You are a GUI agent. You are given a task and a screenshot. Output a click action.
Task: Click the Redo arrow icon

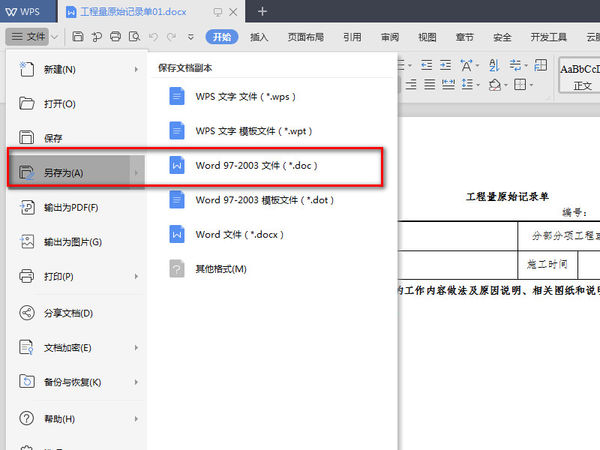tap(171, 37)
